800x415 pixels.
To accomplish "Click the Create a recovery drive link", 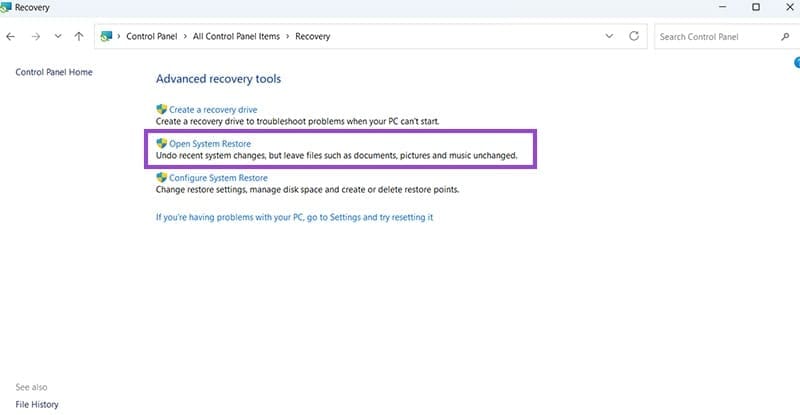I will (x=213, y=109).
